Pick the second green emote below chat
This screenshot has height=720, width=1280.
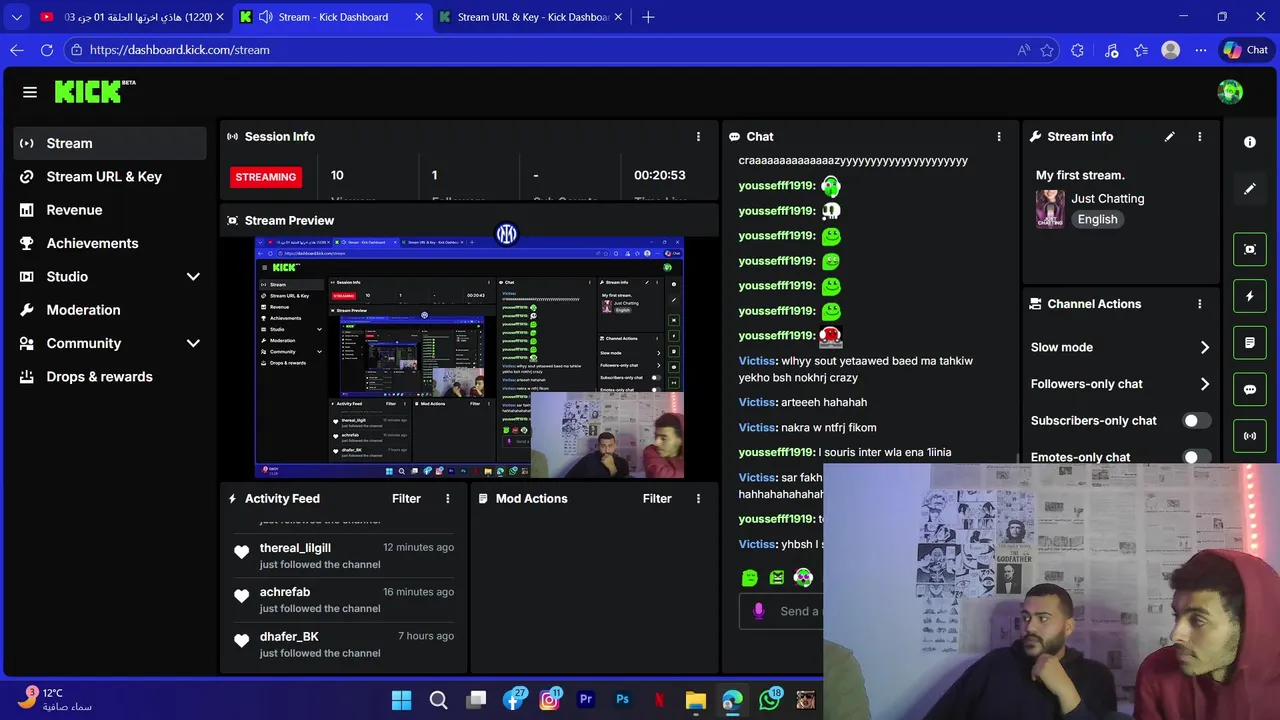click(x=777, y=578)
